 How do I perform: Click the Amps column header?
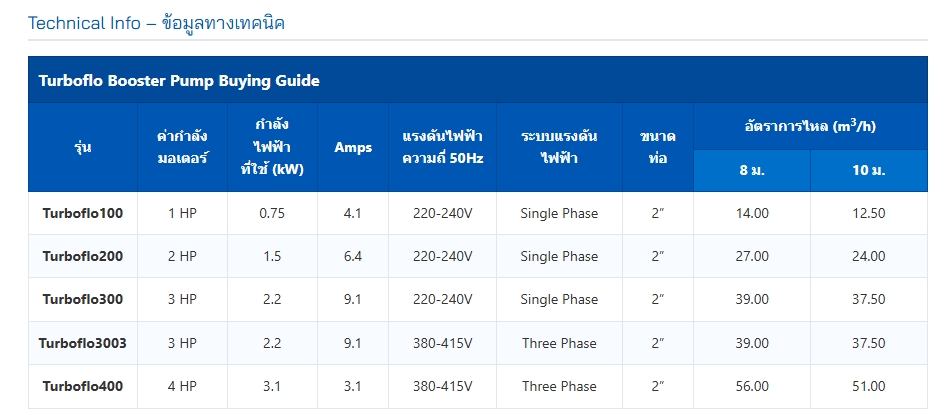[x=353, y=147]
